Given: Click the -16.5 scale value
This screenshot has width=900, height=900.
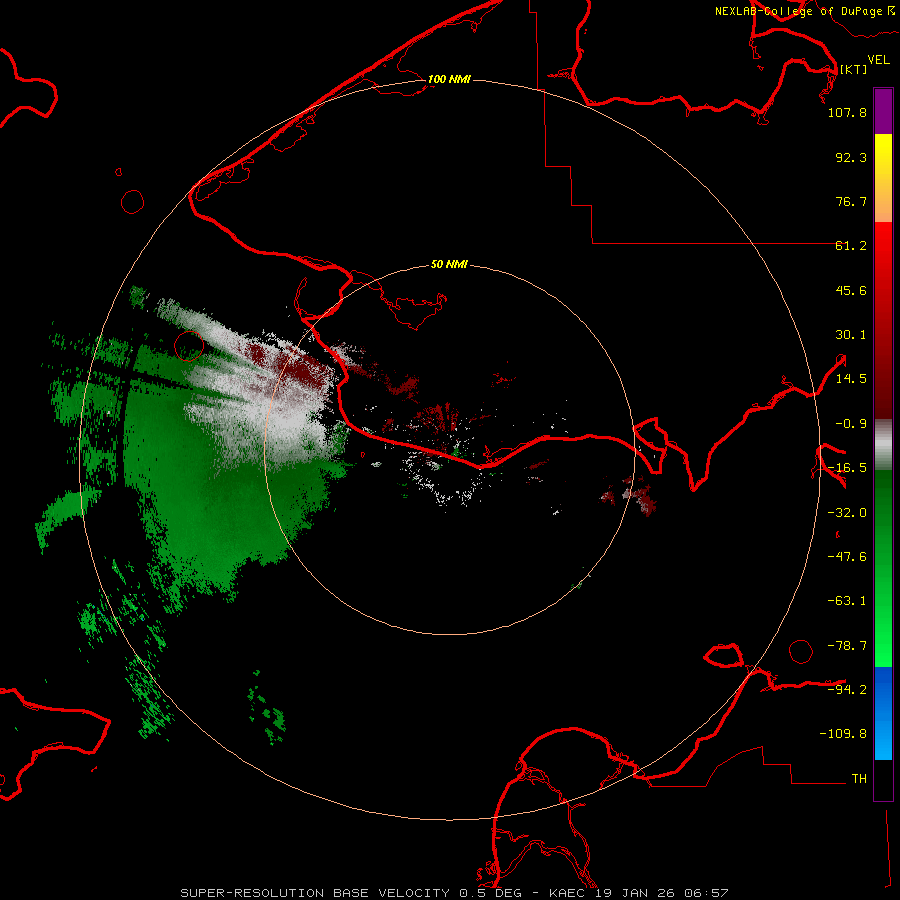Looking at the screenshot, I should click(x=847, y=468).
